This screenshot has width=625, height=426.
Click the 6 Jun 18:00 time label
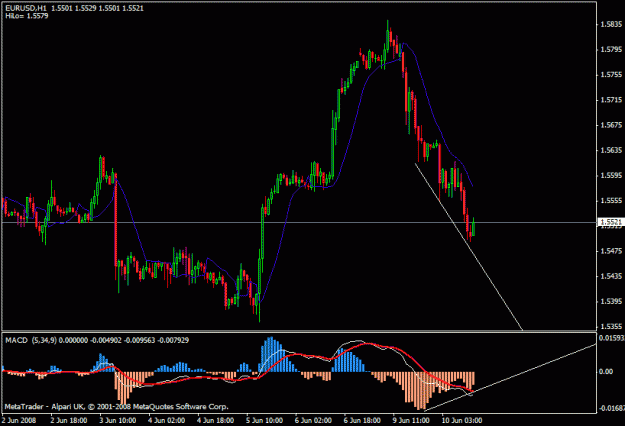(x=363, y=420)
